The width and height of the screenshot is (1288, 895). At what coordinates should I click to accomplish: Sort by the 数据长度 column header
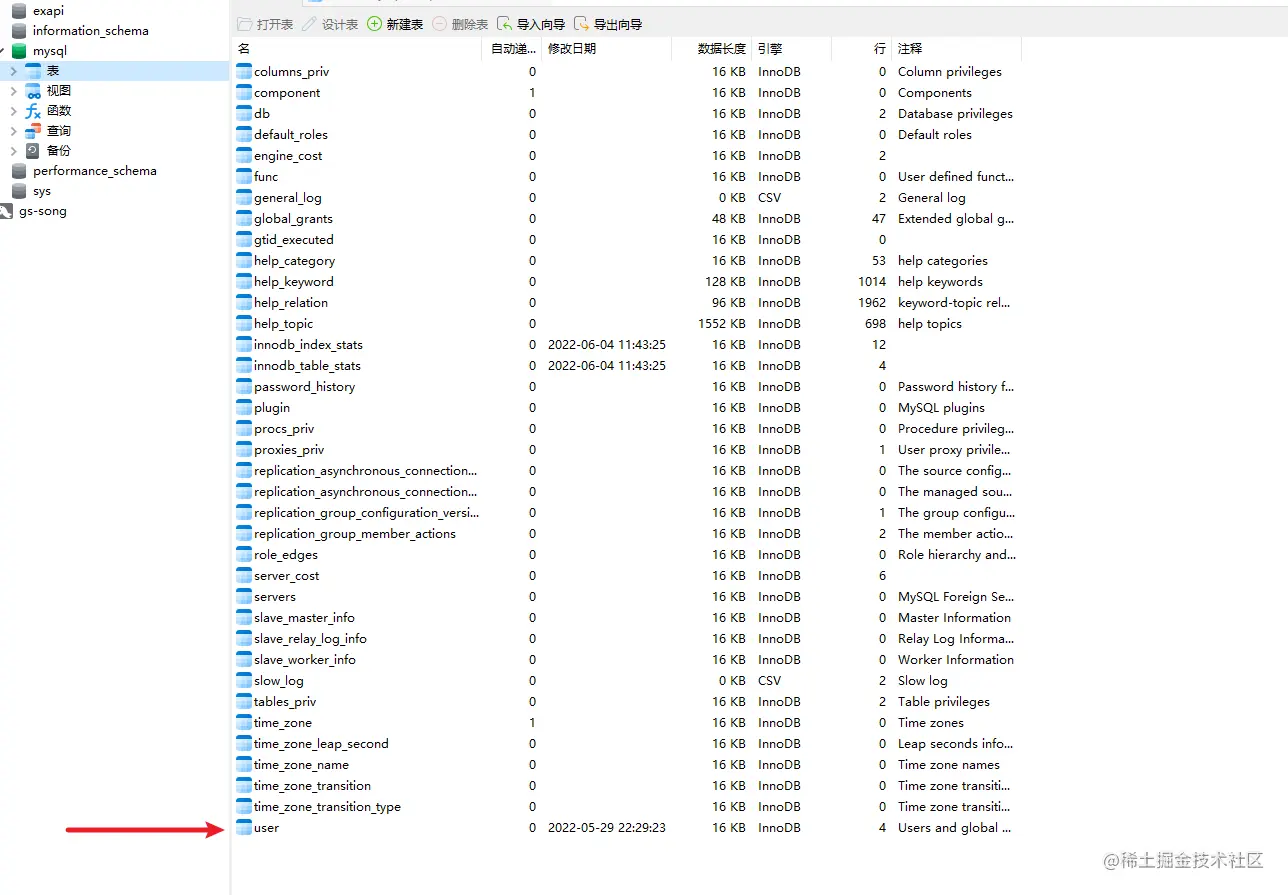click(x=711, y=48)
